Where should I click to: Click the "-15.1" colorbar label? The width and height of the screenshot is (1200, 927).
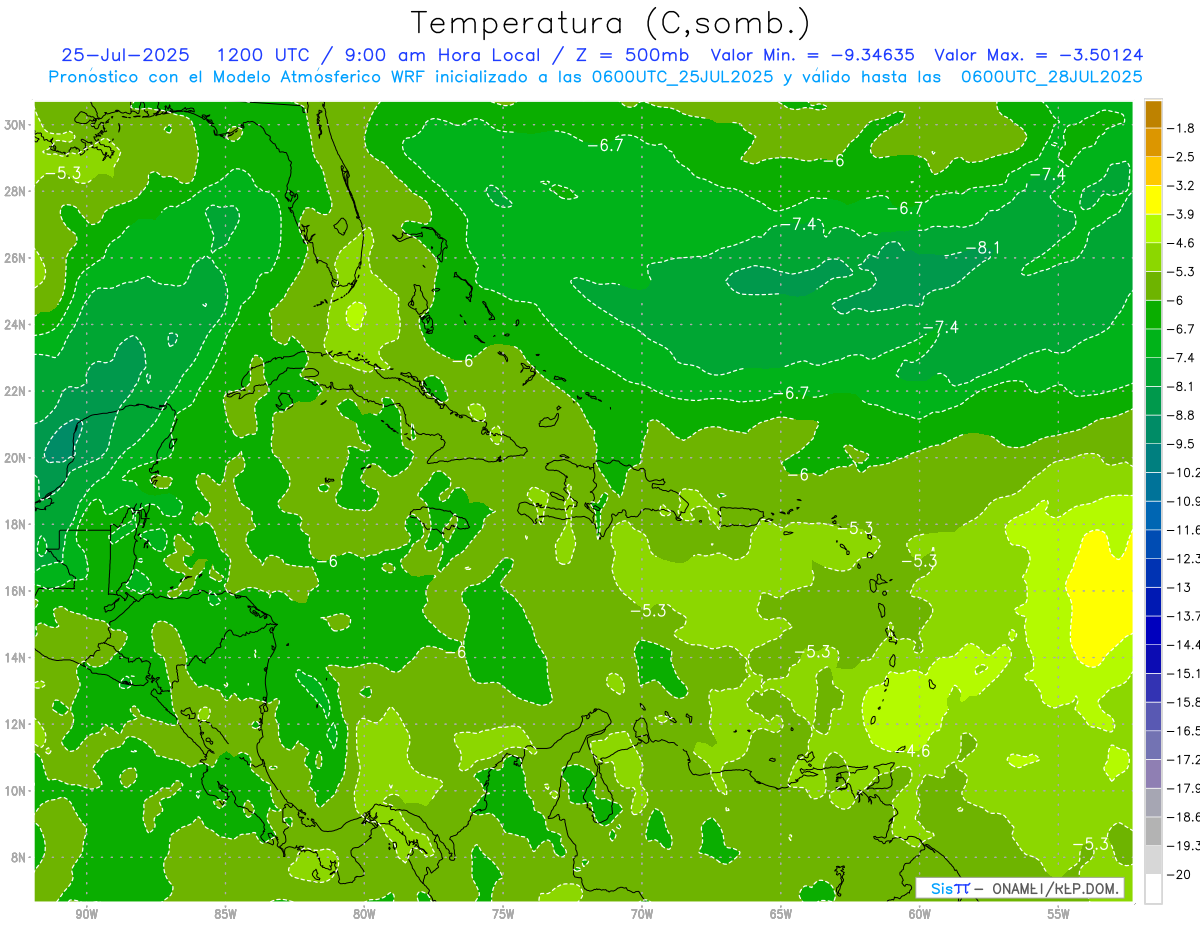click(1185, 673)
